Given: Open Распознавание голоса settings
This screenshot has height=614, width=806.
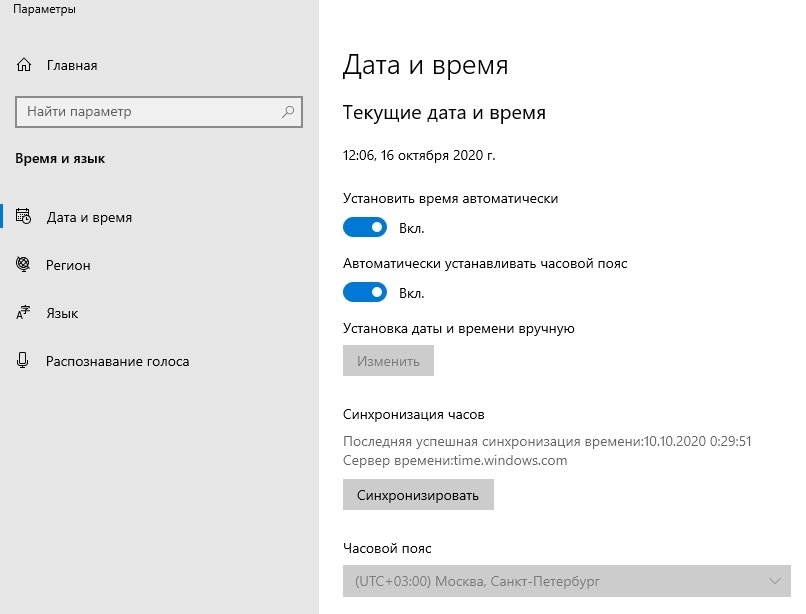Looking at the screenshot, I should (x=117, y=361).
